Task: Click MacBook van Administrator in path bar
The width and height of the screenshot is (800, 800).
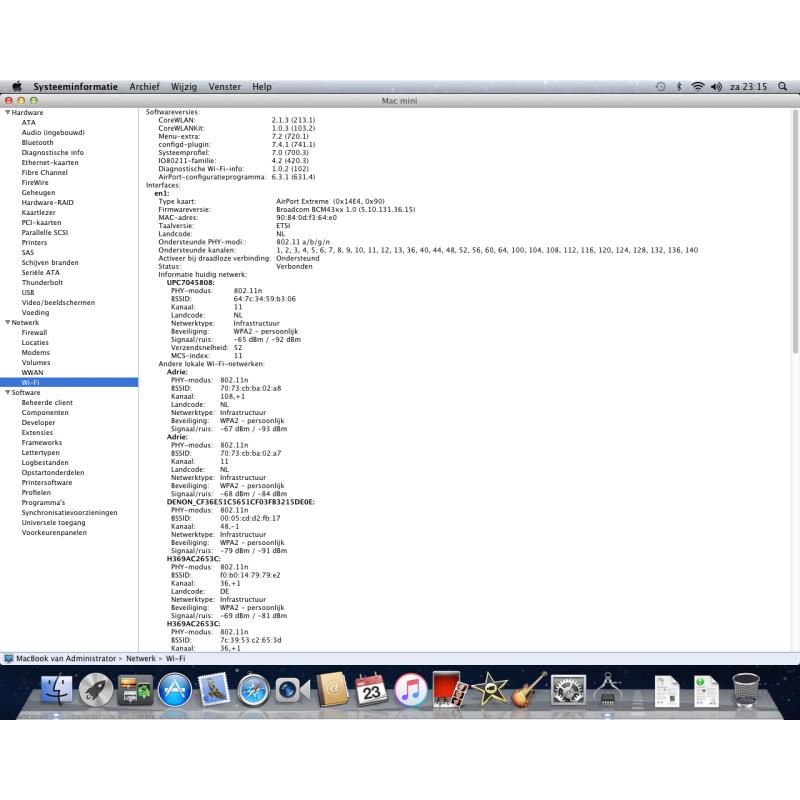Action: [66, 659]
